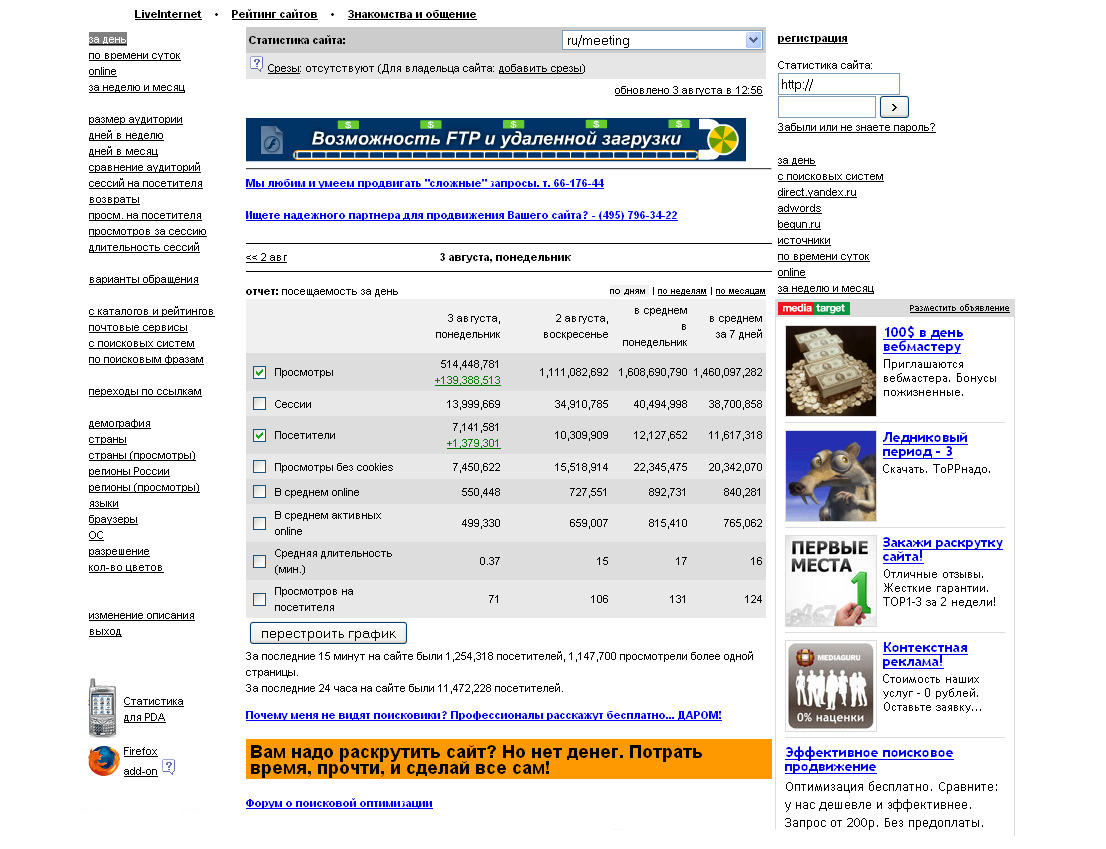
Task: Click the регистрация link
Action: [812, 38]
